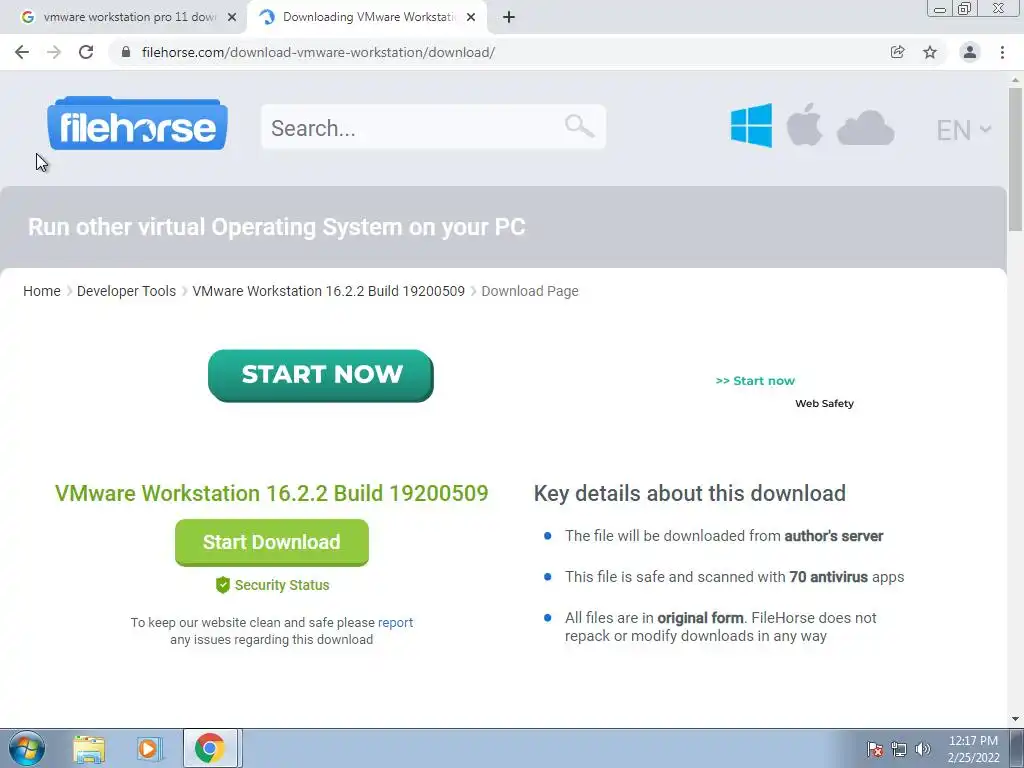The height and width of the screenshot is (768, 1024).
Task: Expand the EN language dropdown
Action: tap(963, 130)
